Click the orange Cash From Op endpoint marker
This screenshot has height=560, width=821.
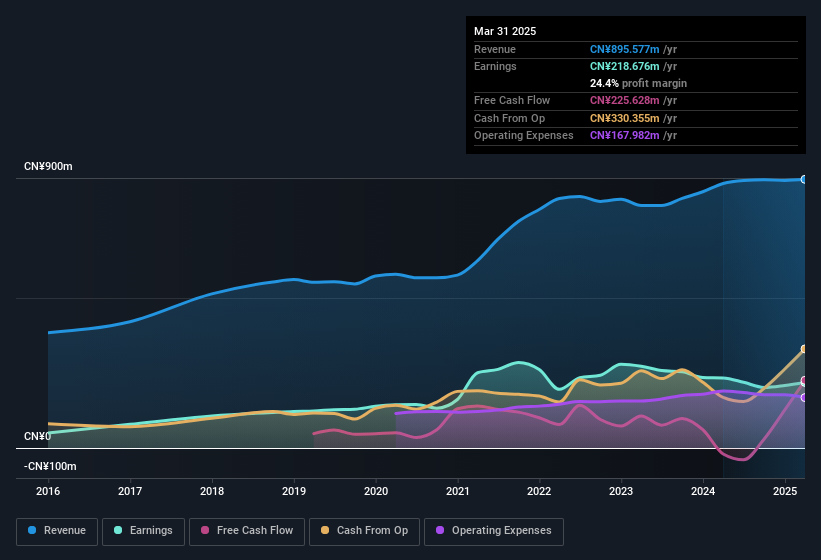point(804,349)
